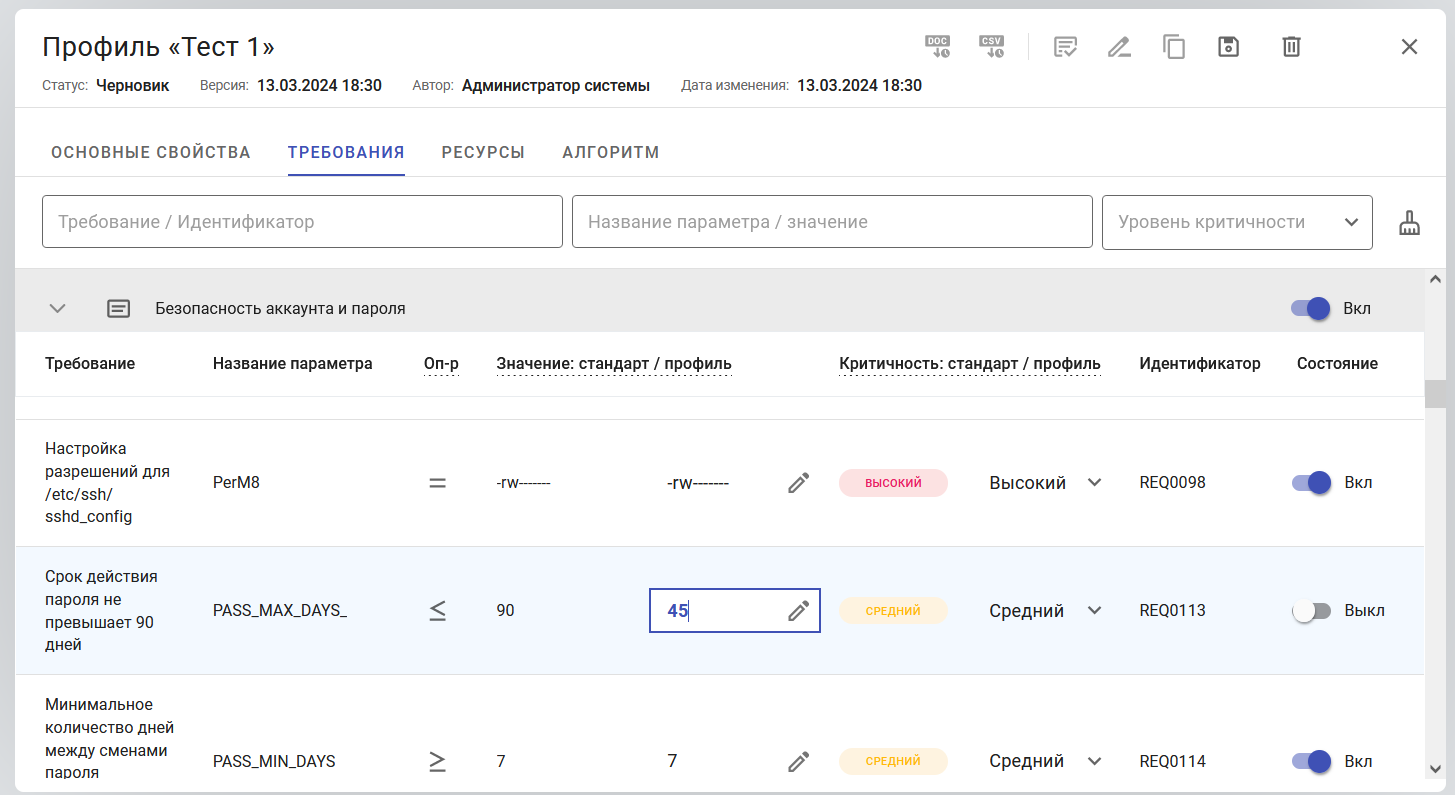Edit PerM8 profile value pencil icon
1455x795 pixels.
point(798,483)
